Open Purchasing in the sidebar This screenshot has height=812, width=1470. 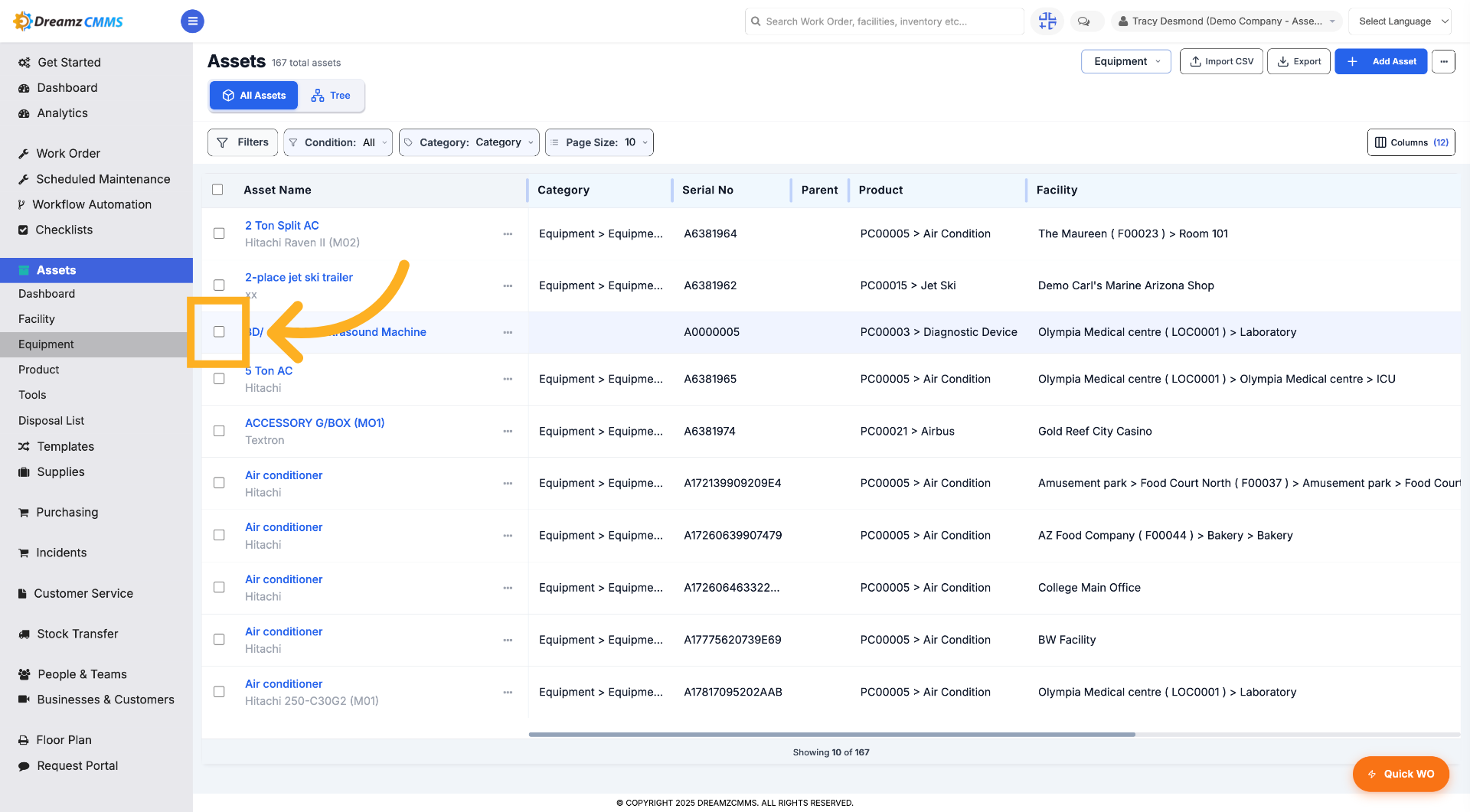[x=67, y=512]
